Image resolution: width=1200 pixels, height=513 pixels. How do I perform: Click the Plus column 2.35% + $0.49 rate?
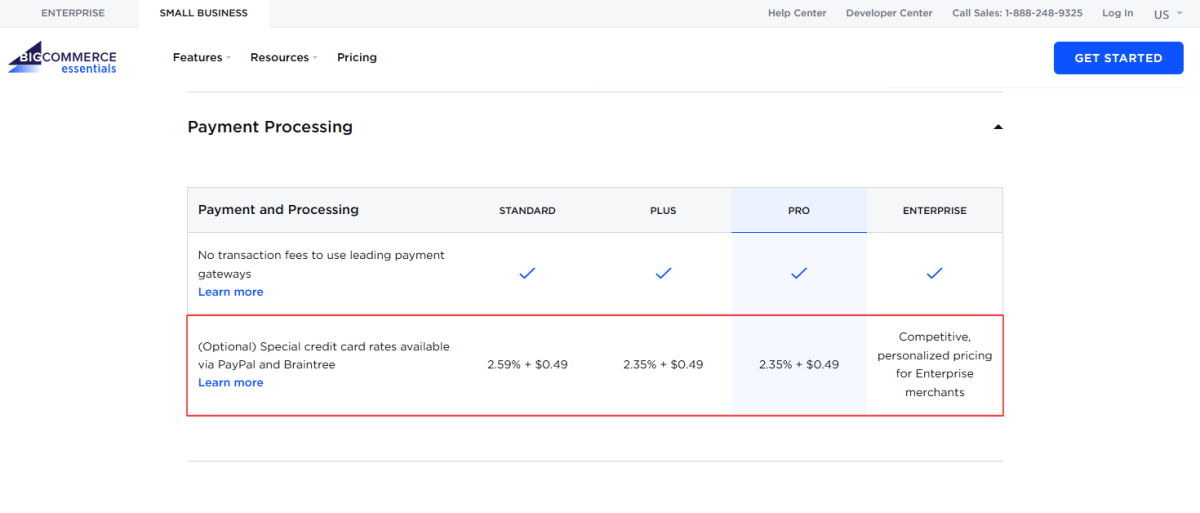[663, 365]
